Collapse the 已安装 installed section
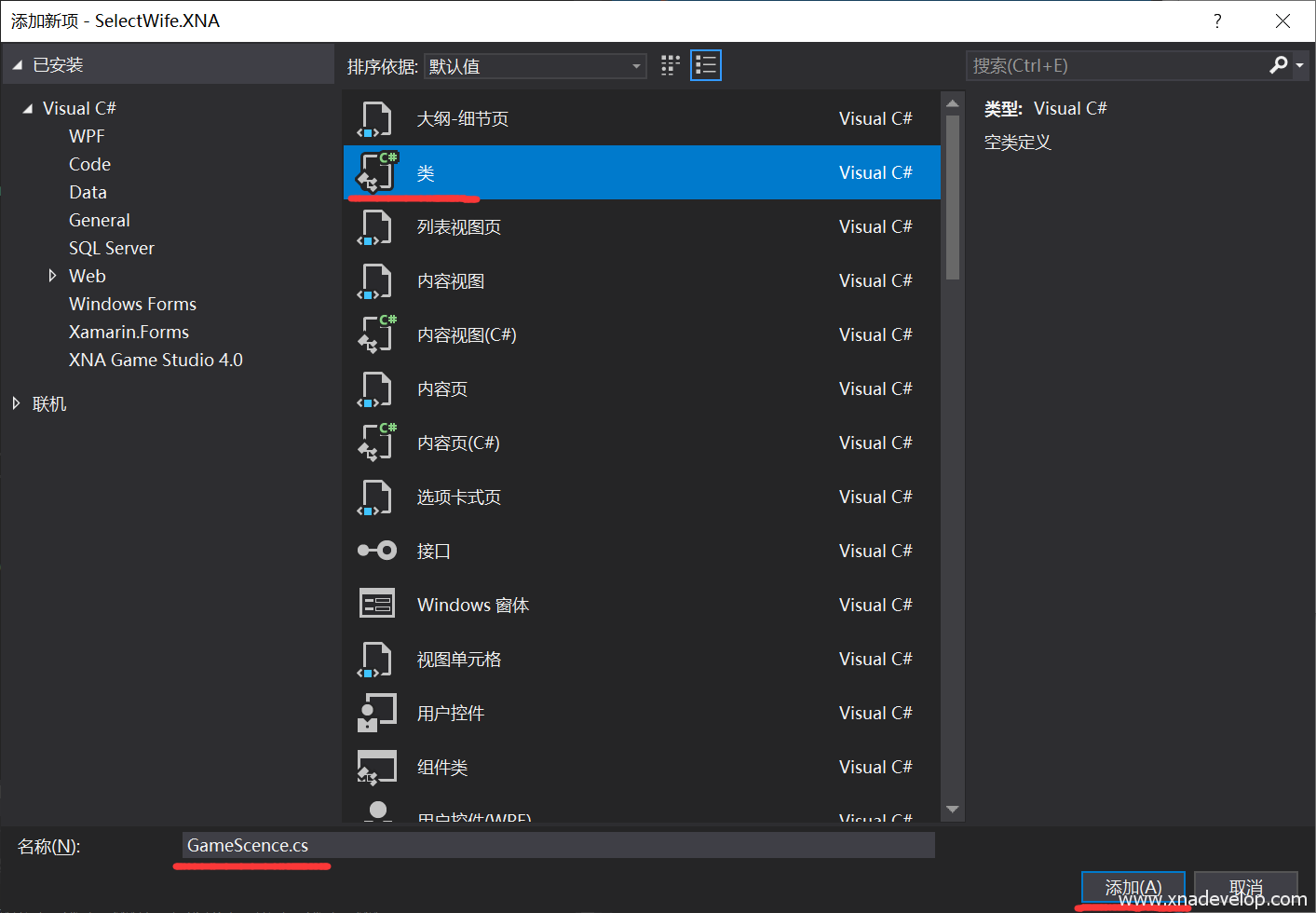The width and height of the screenshot is (1316, 913). (17, 65)
